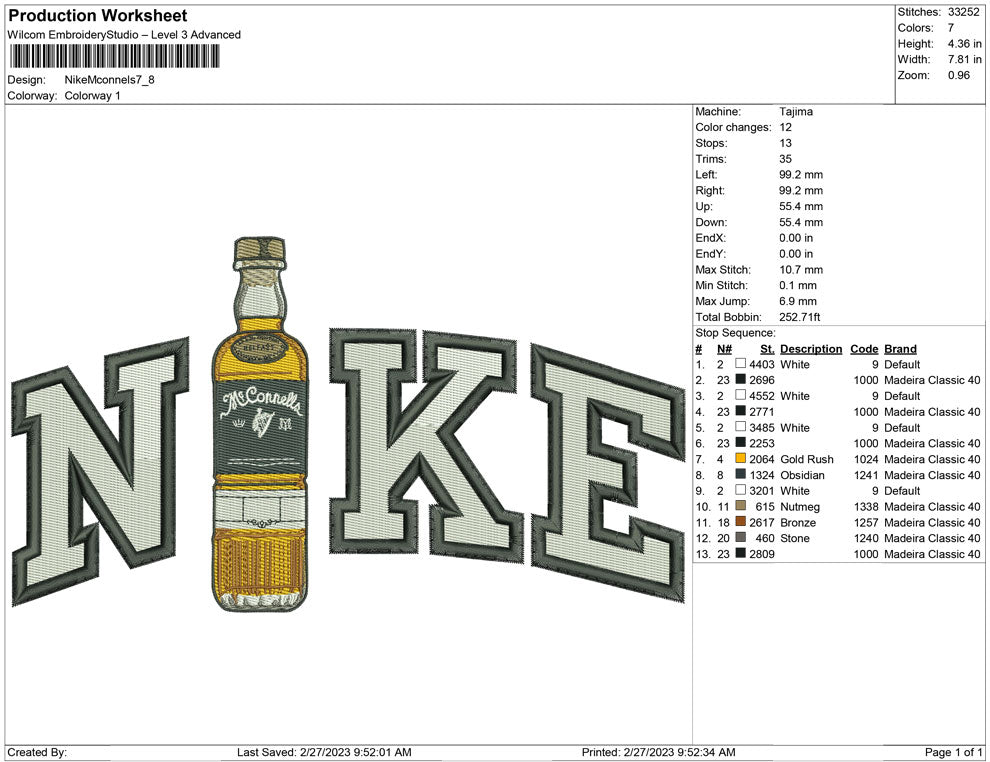Click the Stop Sequence heading

click(x=735, y=333)
